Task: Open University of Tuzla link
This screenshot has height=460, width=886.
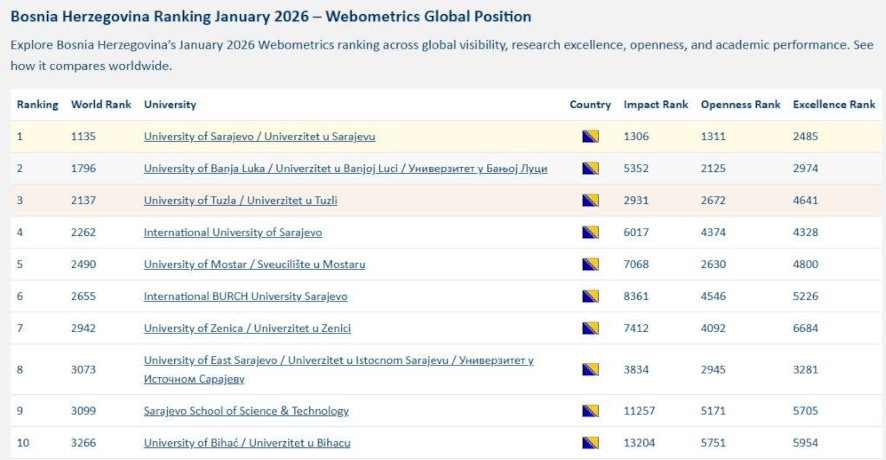Action: pyautogui.click(x=240, y=201)
